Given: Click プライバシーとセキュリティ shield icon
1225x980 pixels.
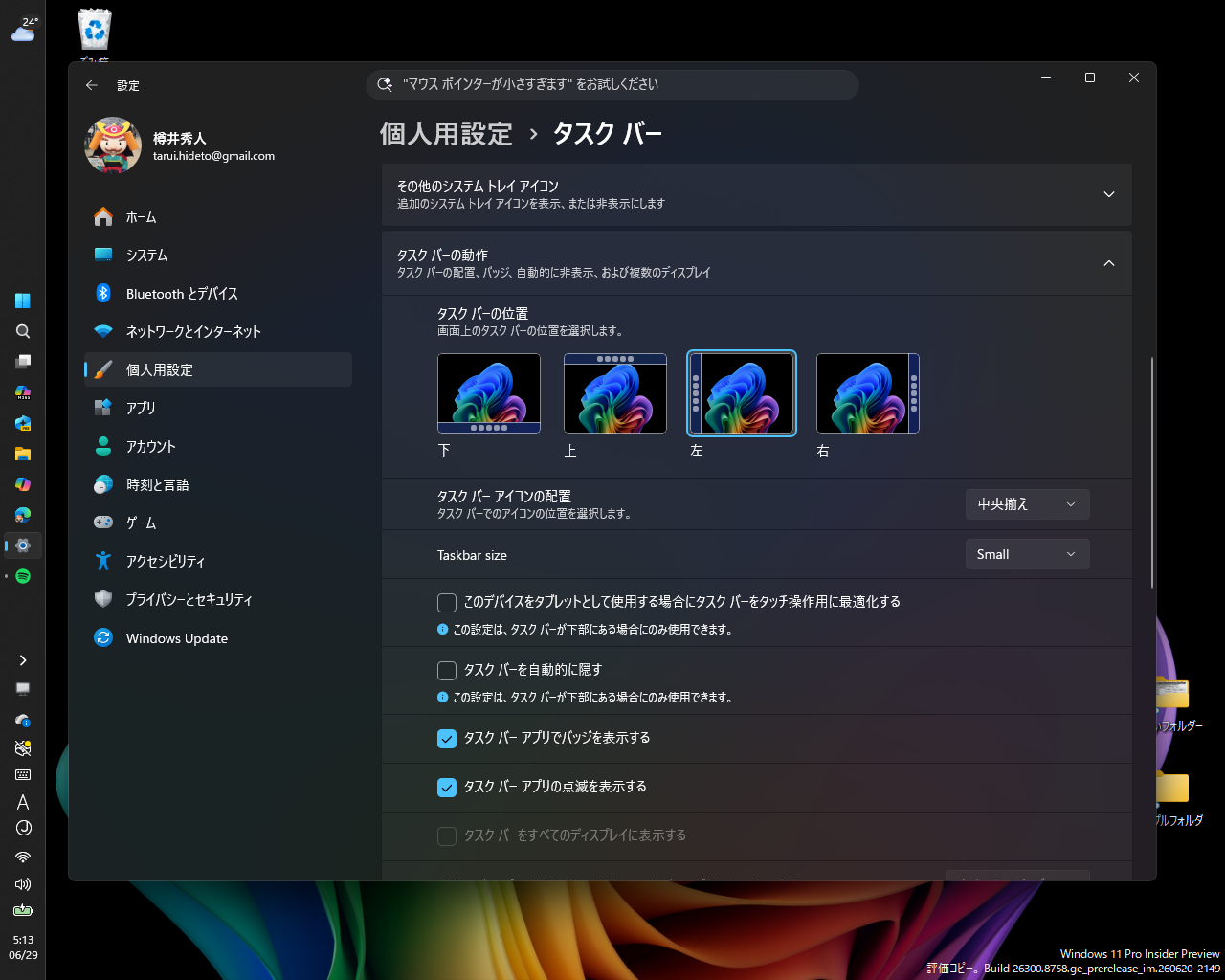Looking at the screenshot, I should (x=103, y=599).
